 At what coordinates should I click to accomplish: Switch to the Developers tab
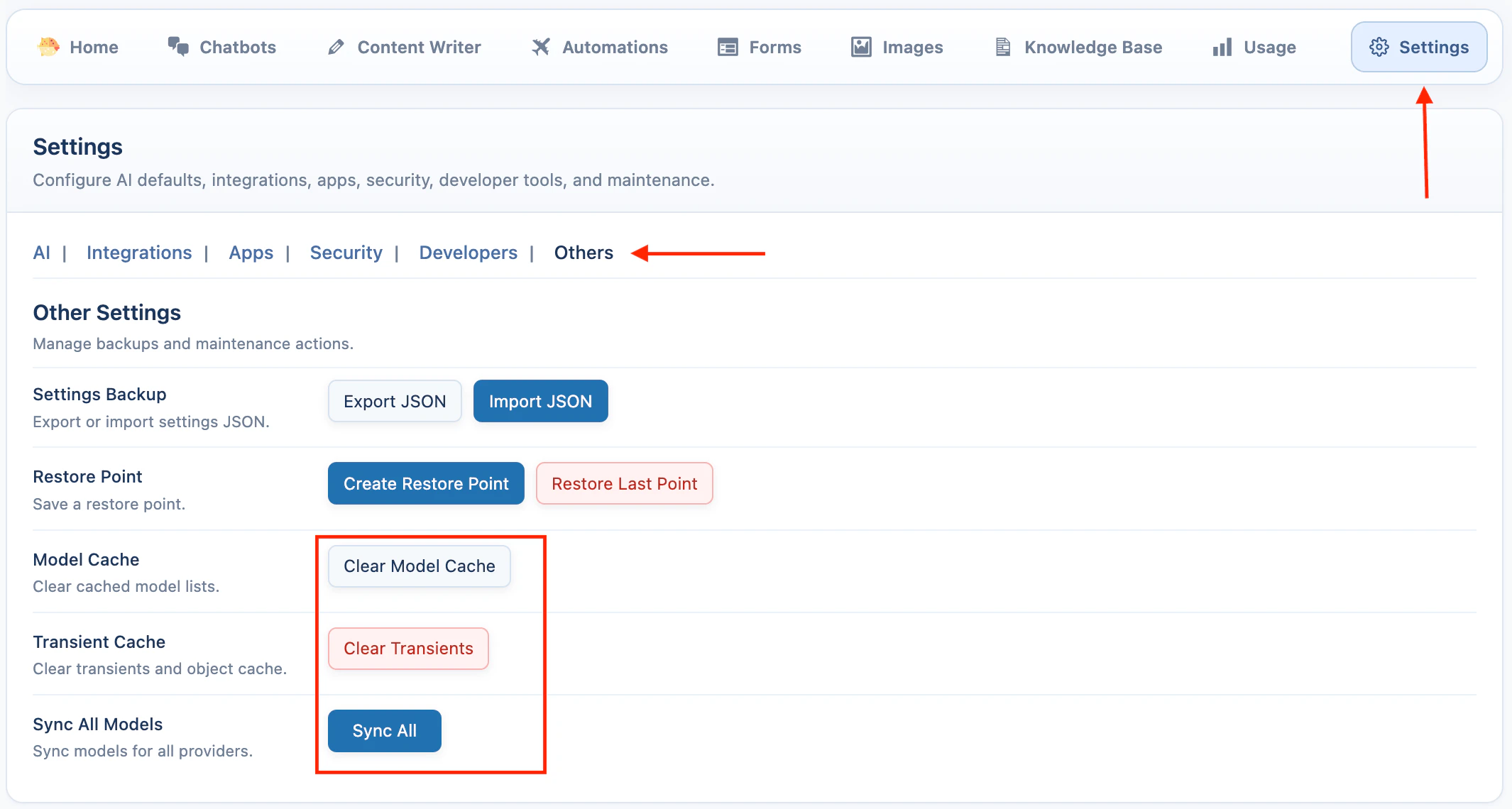tap(468, 253)
